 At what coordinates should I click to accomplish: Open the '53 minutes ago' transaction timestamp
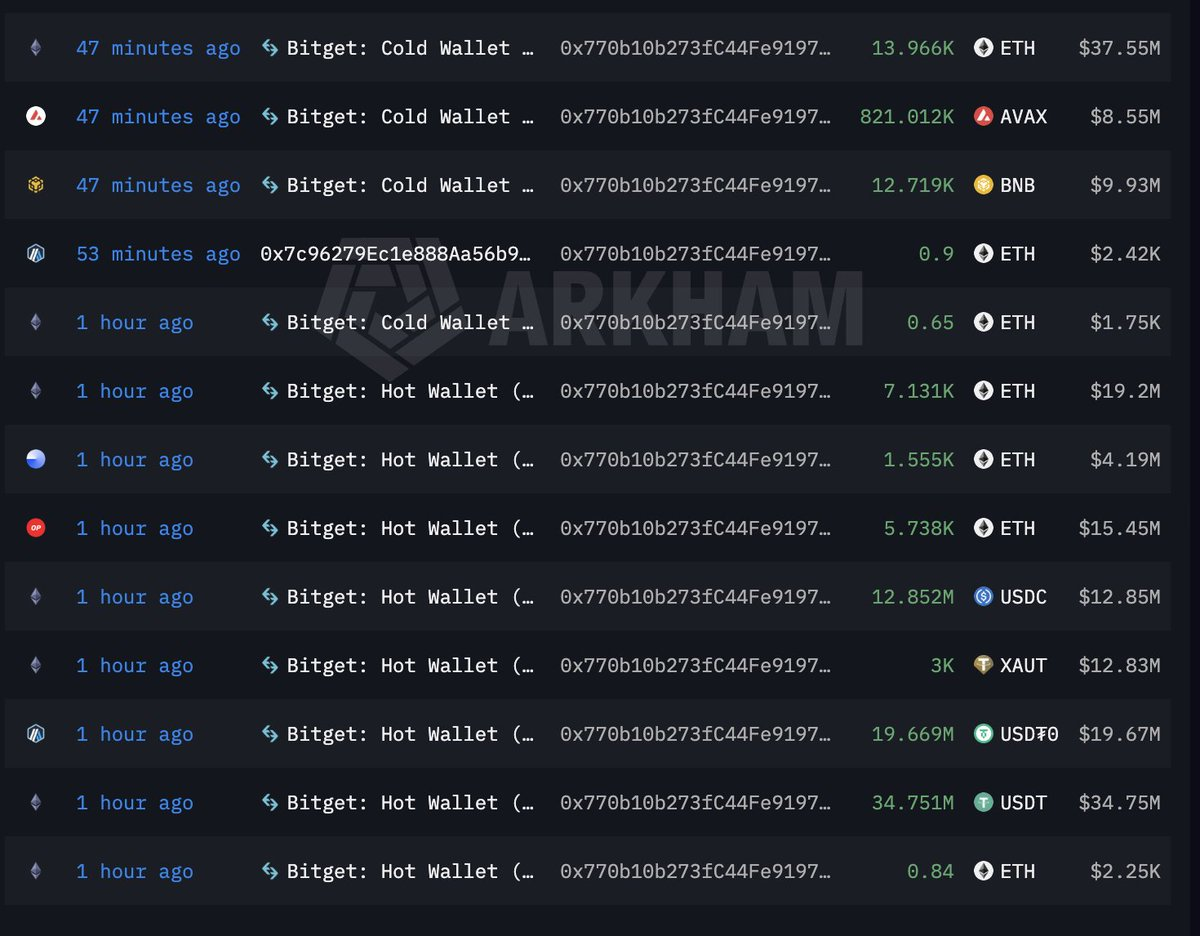coord(158,254)
